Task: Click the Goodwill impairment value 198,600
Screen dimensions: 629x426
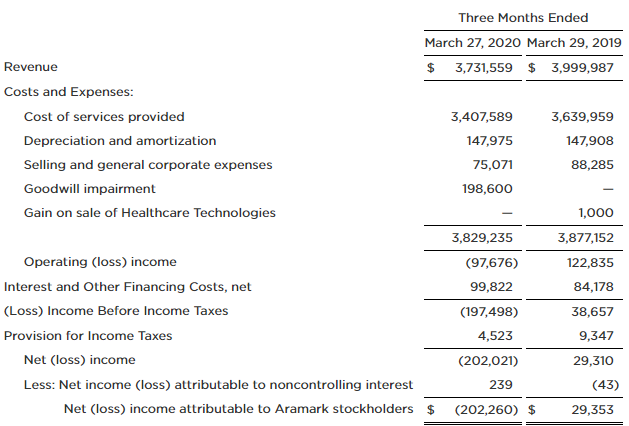Action: tap(489, 189)
